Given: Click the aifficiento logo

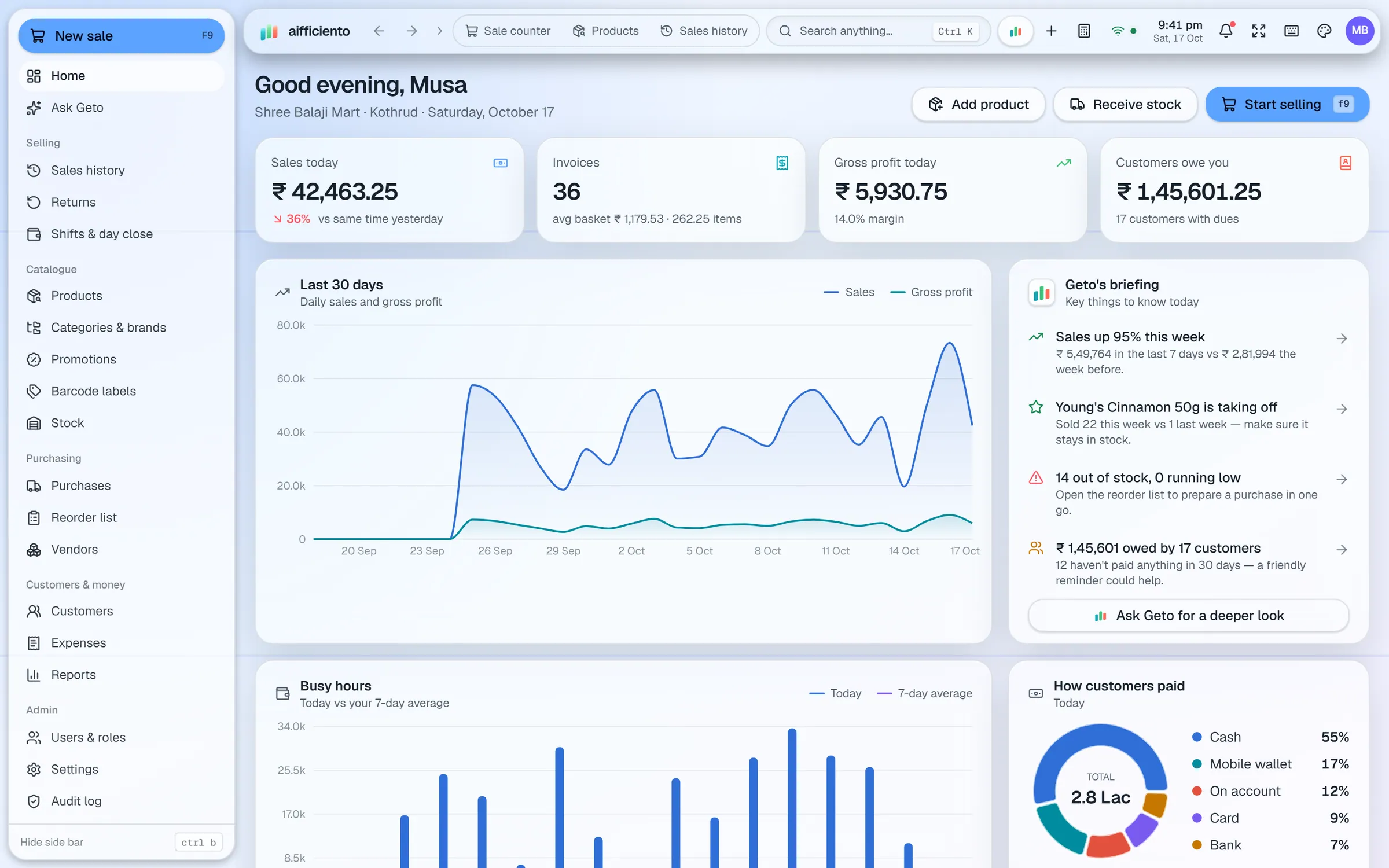Looking at the screenshot, I should 305,31.
